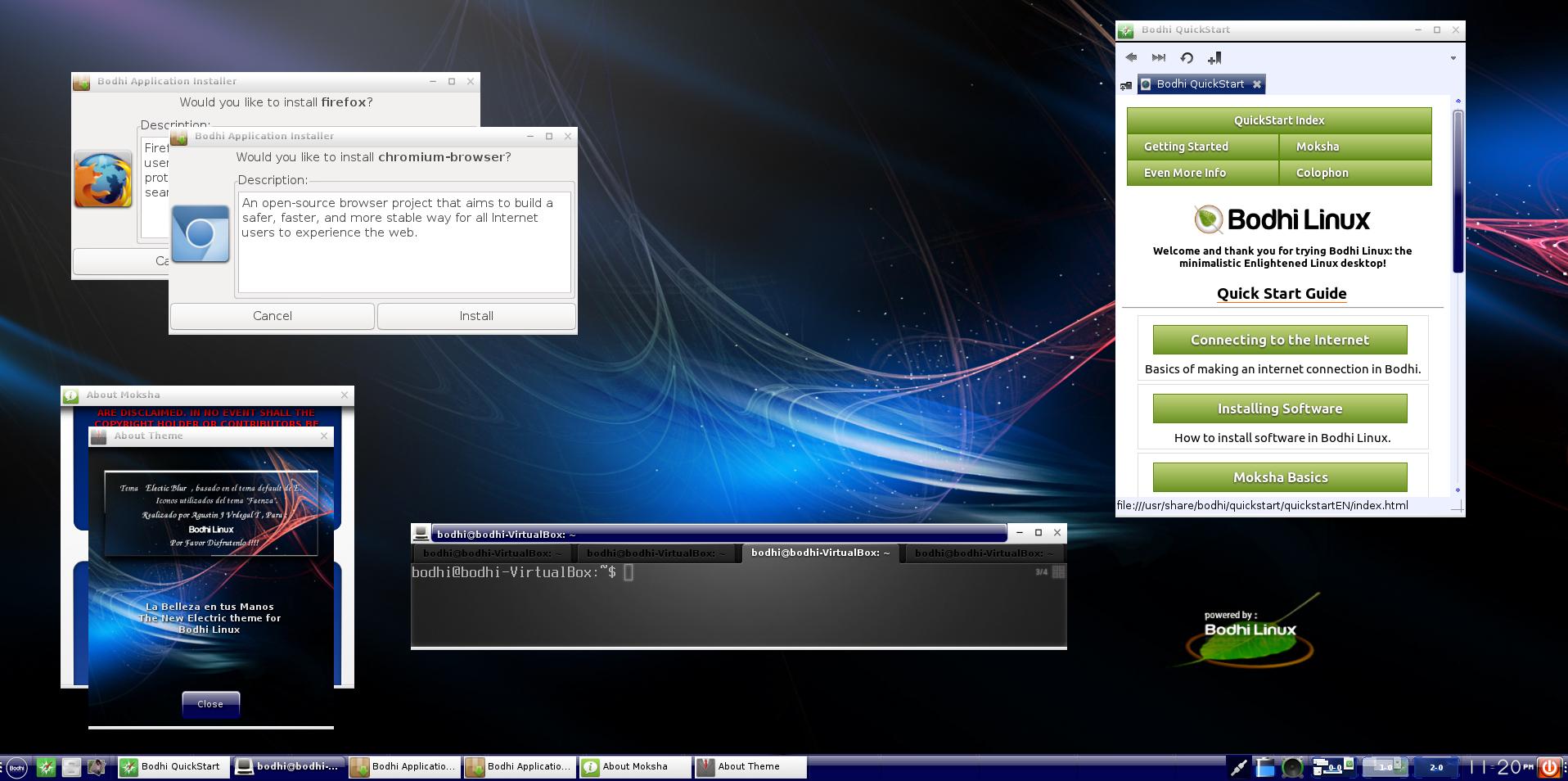
Task: Click the terminal command prompt area
Action: click(x=738, y=606)
